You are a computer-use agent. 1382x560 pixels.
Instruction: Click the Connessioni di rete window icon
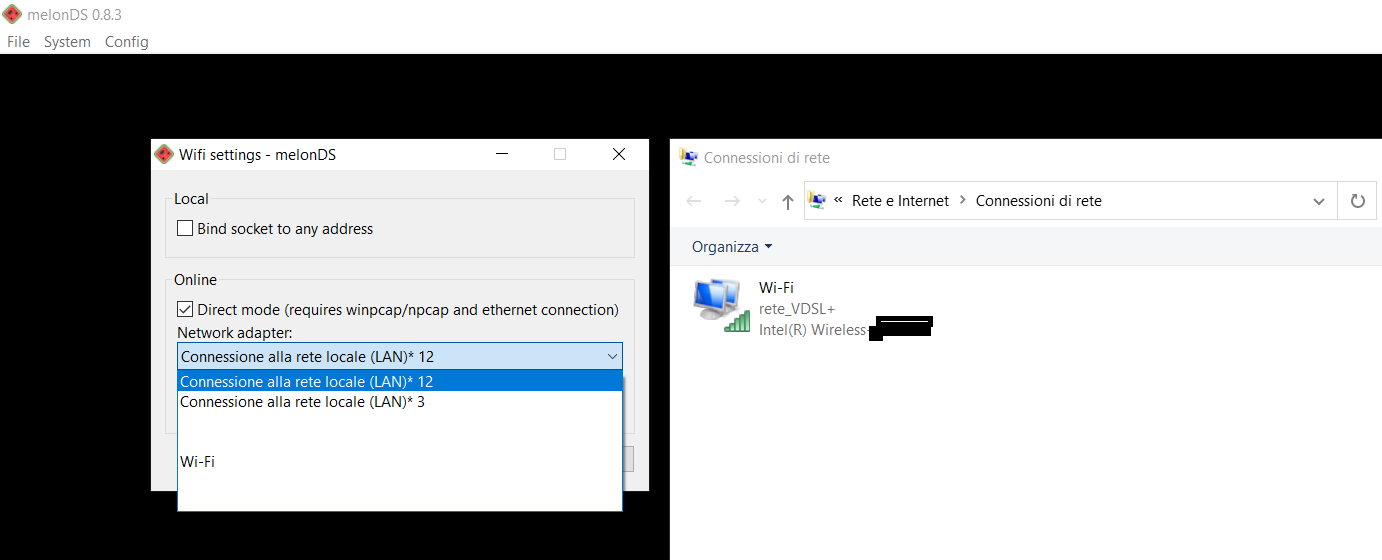[x=688, y=157]
